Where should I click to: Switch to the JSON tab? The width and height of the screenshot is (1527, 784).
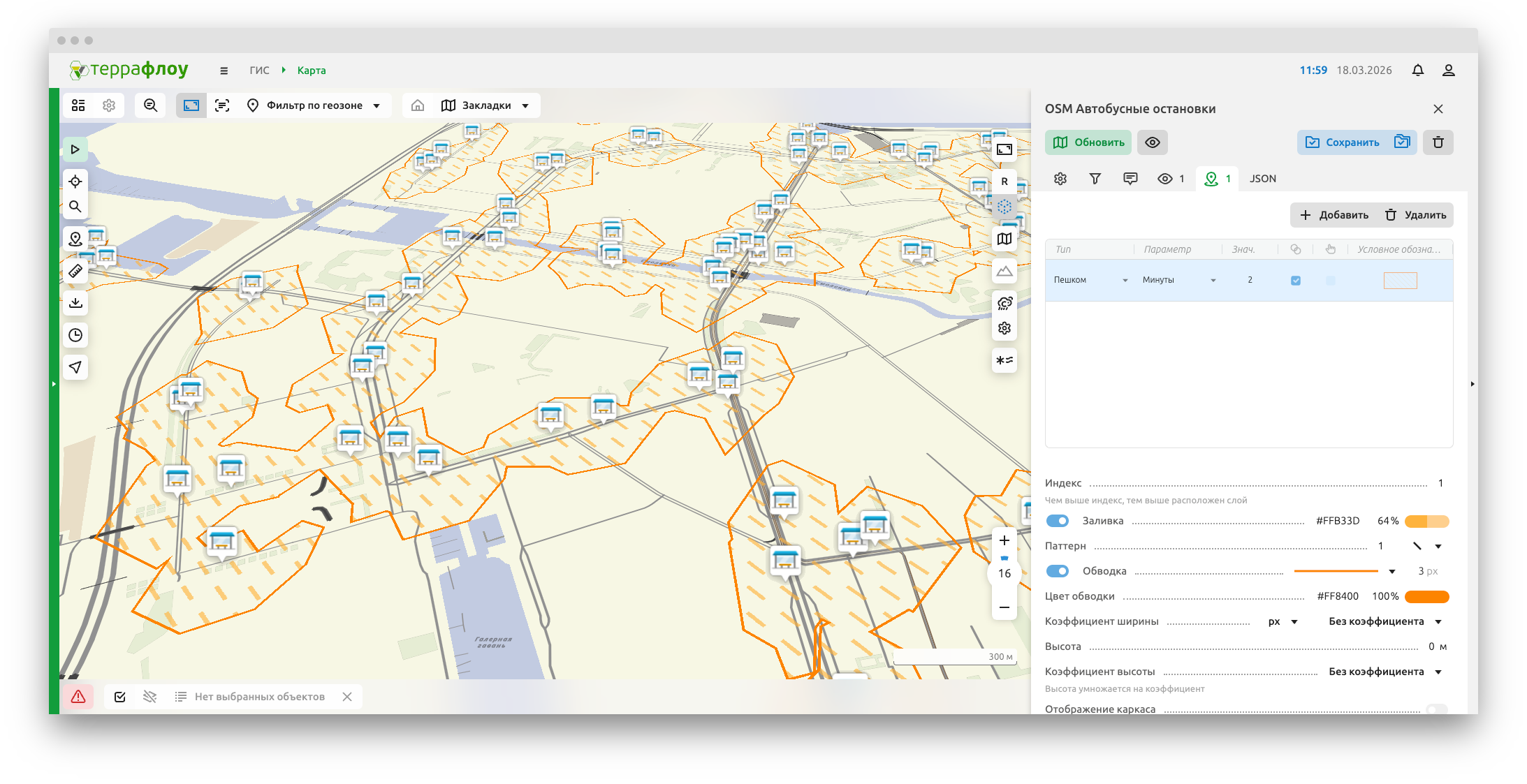[1263, 179]
